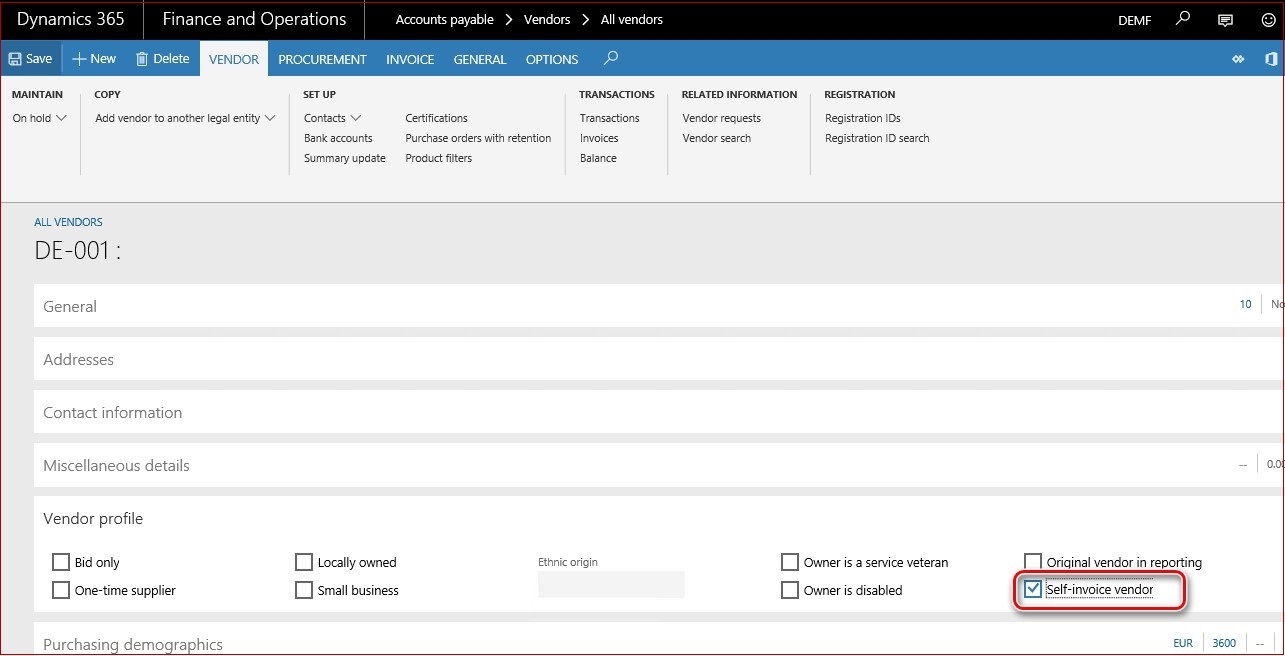Check the One-time supplier checkbox
This screenshot has width=1285, height=656.
[61, 590]
